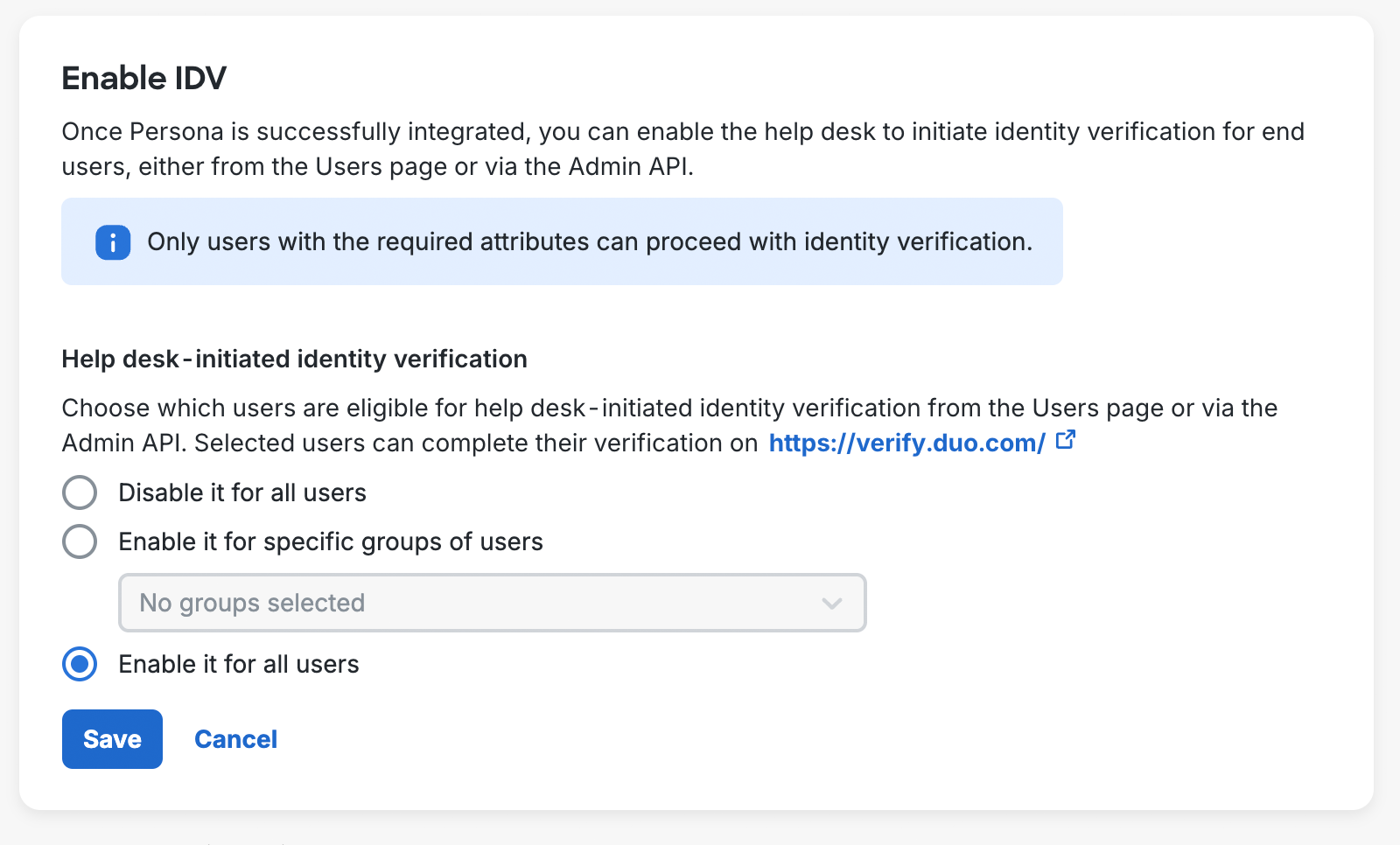Click "No groups selected" placeholder text

[x=251, y=603]
